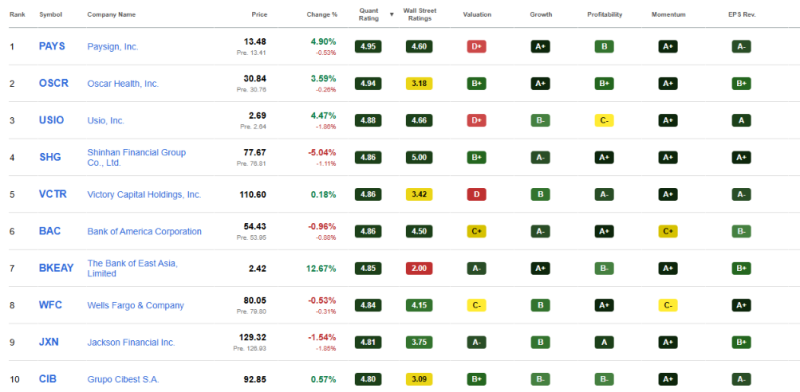Open Paysign, Inc. company page
Image resolution: width=800 pixels, height=392 pixels.
click(113, 46)
